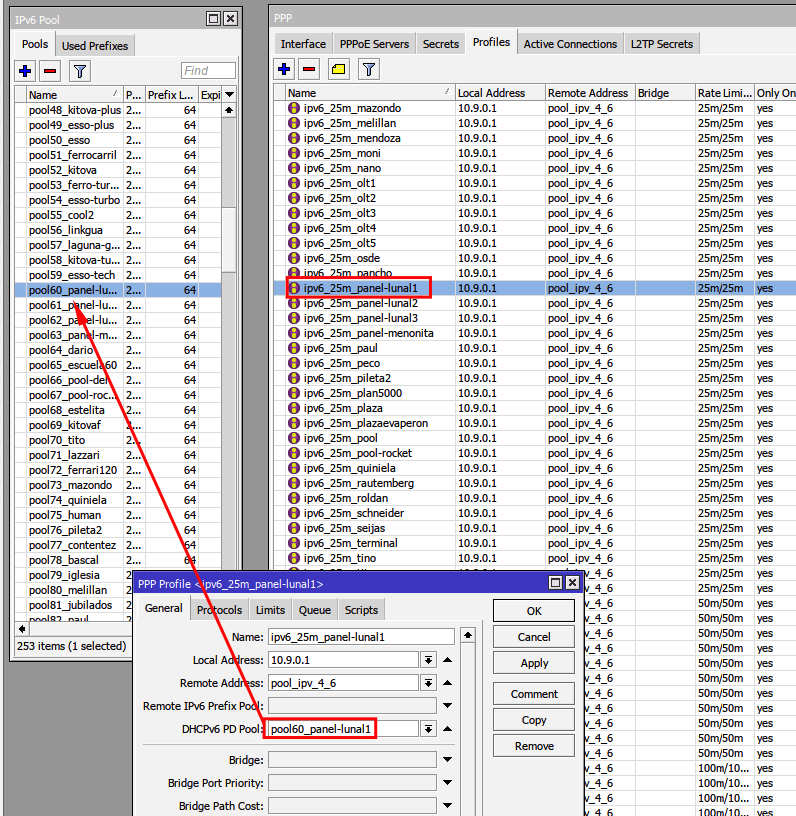This screenshot has height=816, width=796.
Task: Sort profiles by Rate Limit column
Action: [725, 93]
